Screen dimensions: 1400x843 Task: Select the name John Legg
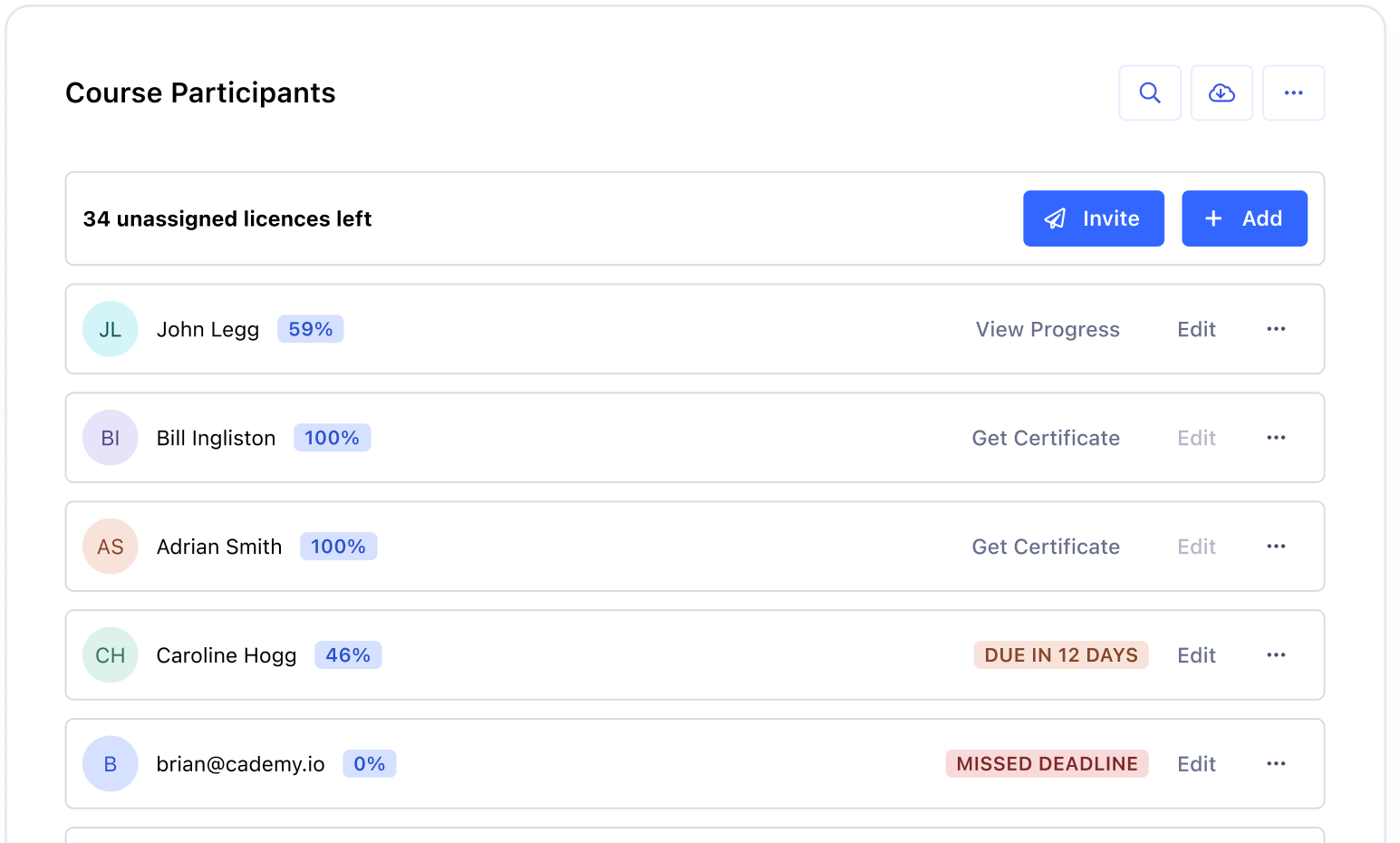click(208, 329)
